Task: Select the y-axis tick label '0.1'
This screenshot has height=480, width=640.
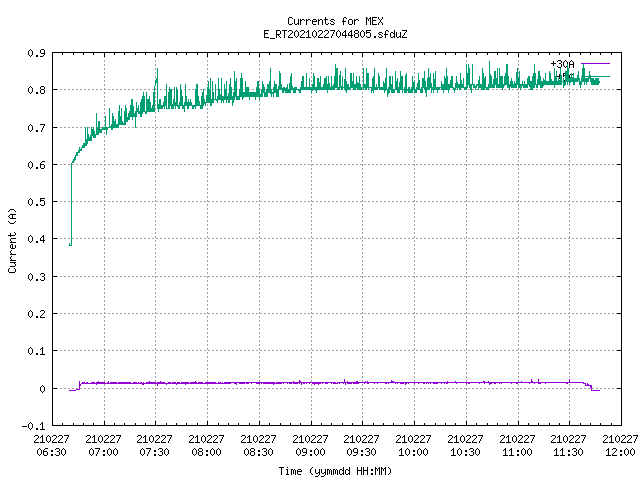Action: click(x=36, y=351)
